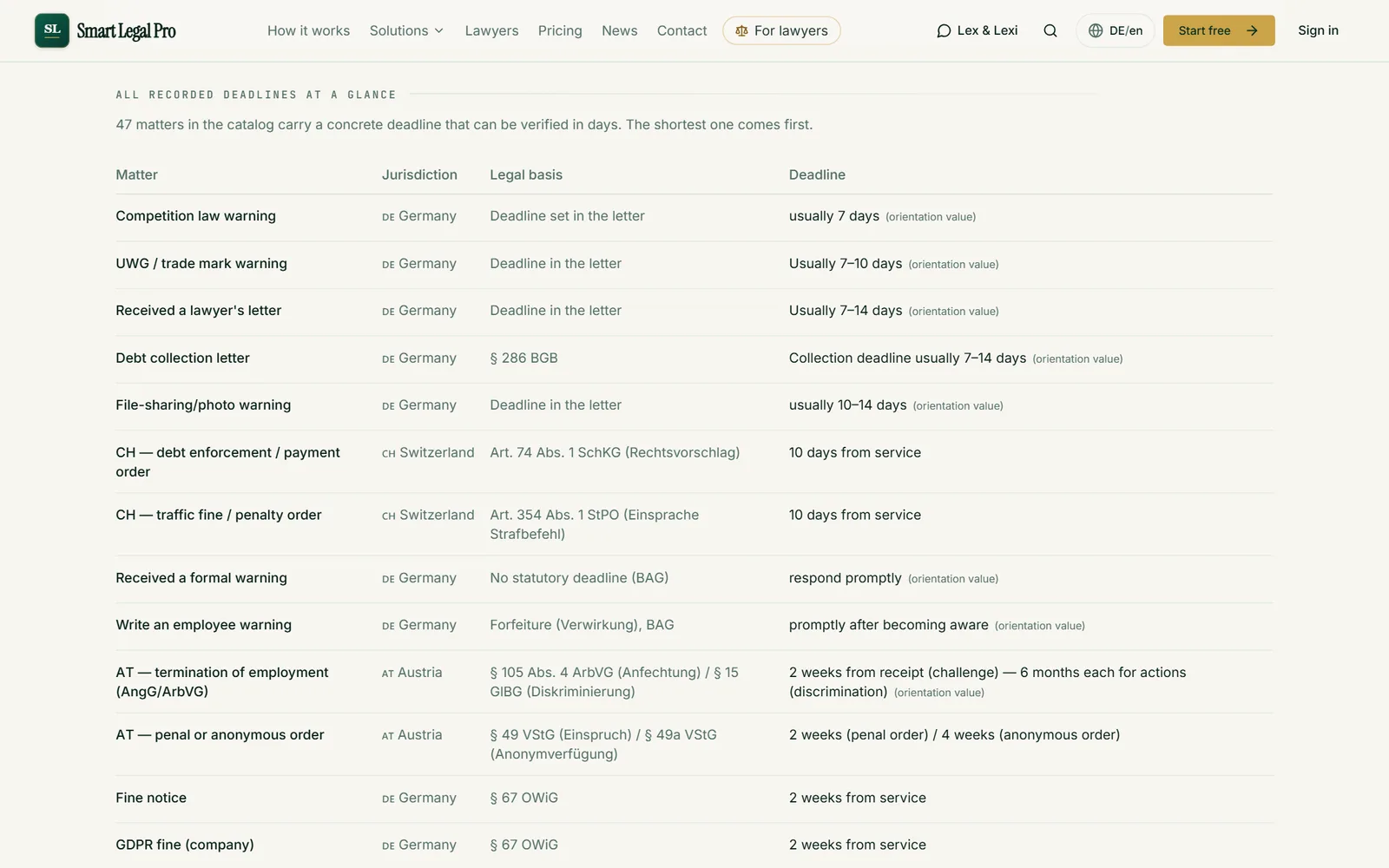This screenshot has width=1389, height=868.
Task: Open CH — traffic fine / penalty order
Action: pos(219,515)
